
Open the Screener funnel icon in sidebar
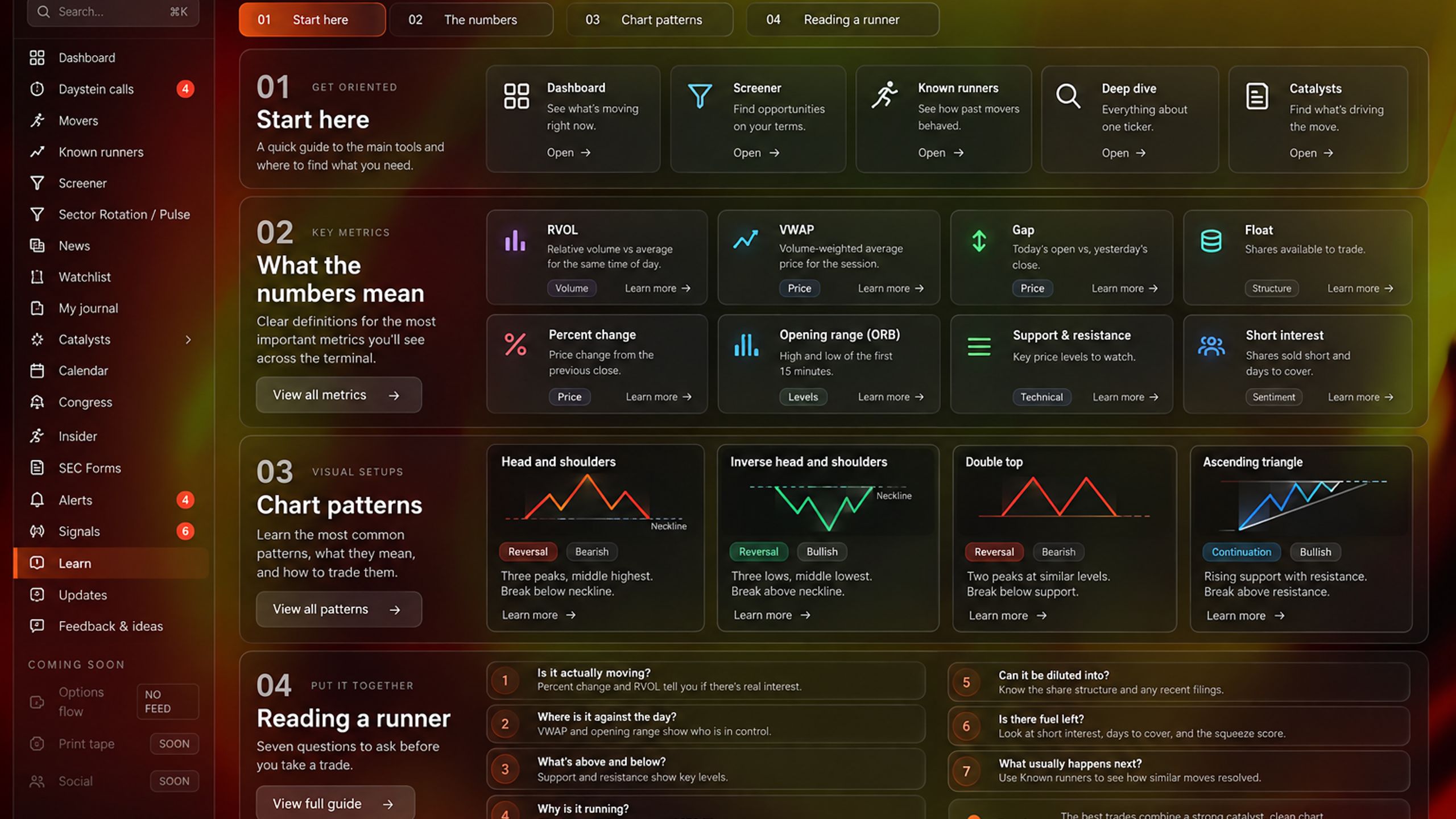coord(37,183)
